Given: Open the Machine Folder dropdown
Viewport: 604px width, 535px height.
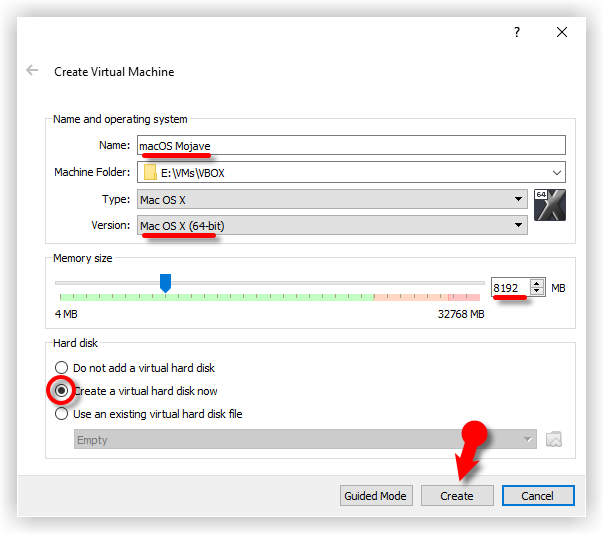Looking at the screenshot, I should (x=554, y=172).
